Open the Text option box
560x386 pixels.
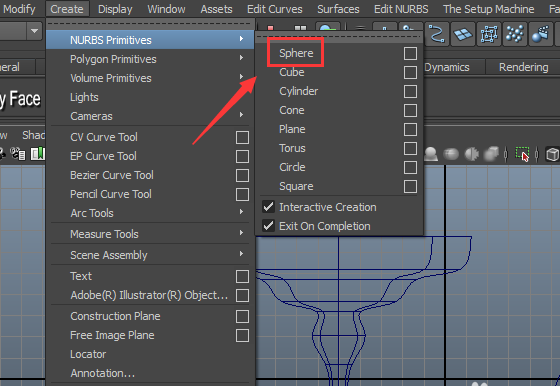pyautogui.click(x=242, y=276)
